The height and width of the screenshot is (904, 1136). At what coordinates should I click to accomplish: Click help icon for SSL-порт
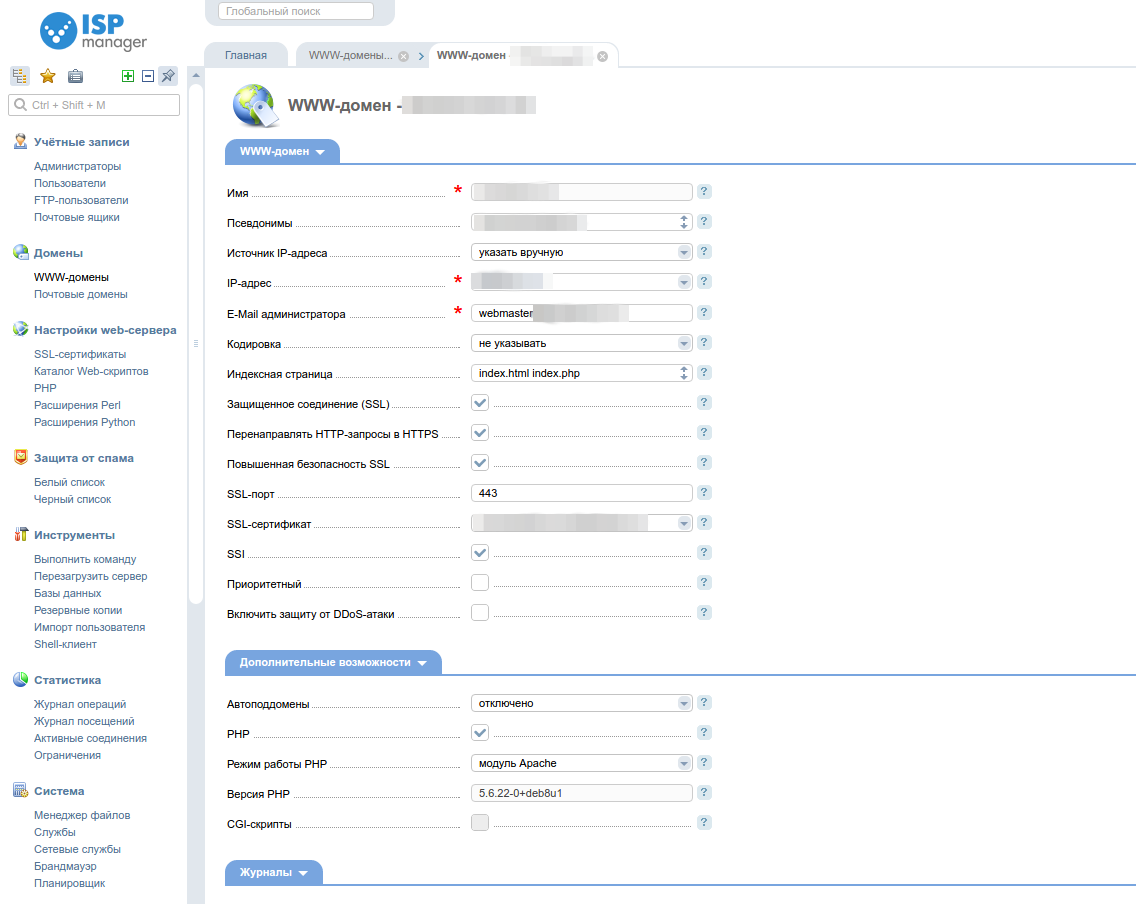click(x=703, y=493)
